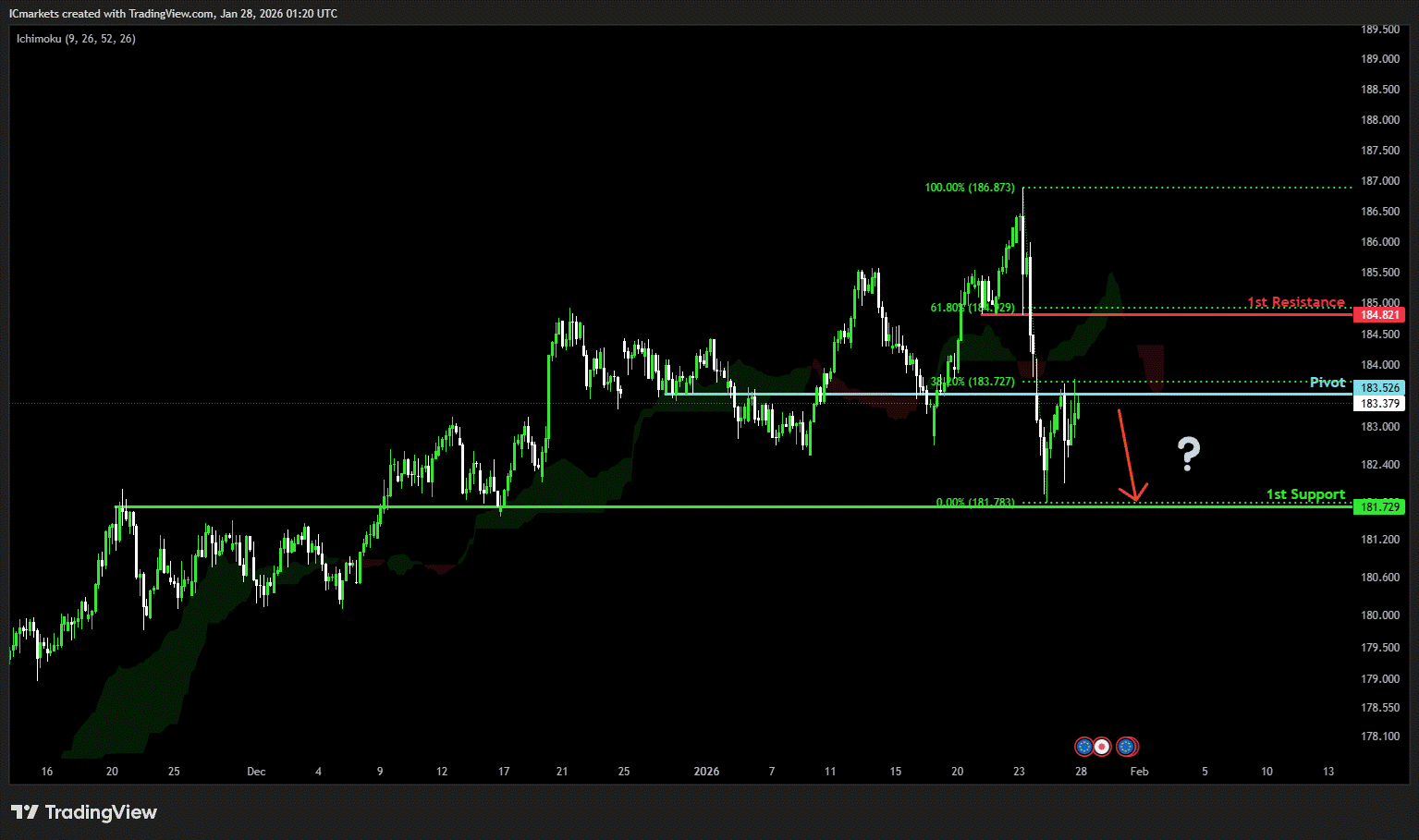Image resolution: width=1419 pixels, height=840 pixels.
Task: Select the 'Pivot' text annotation
Action: click(1327, 383)
